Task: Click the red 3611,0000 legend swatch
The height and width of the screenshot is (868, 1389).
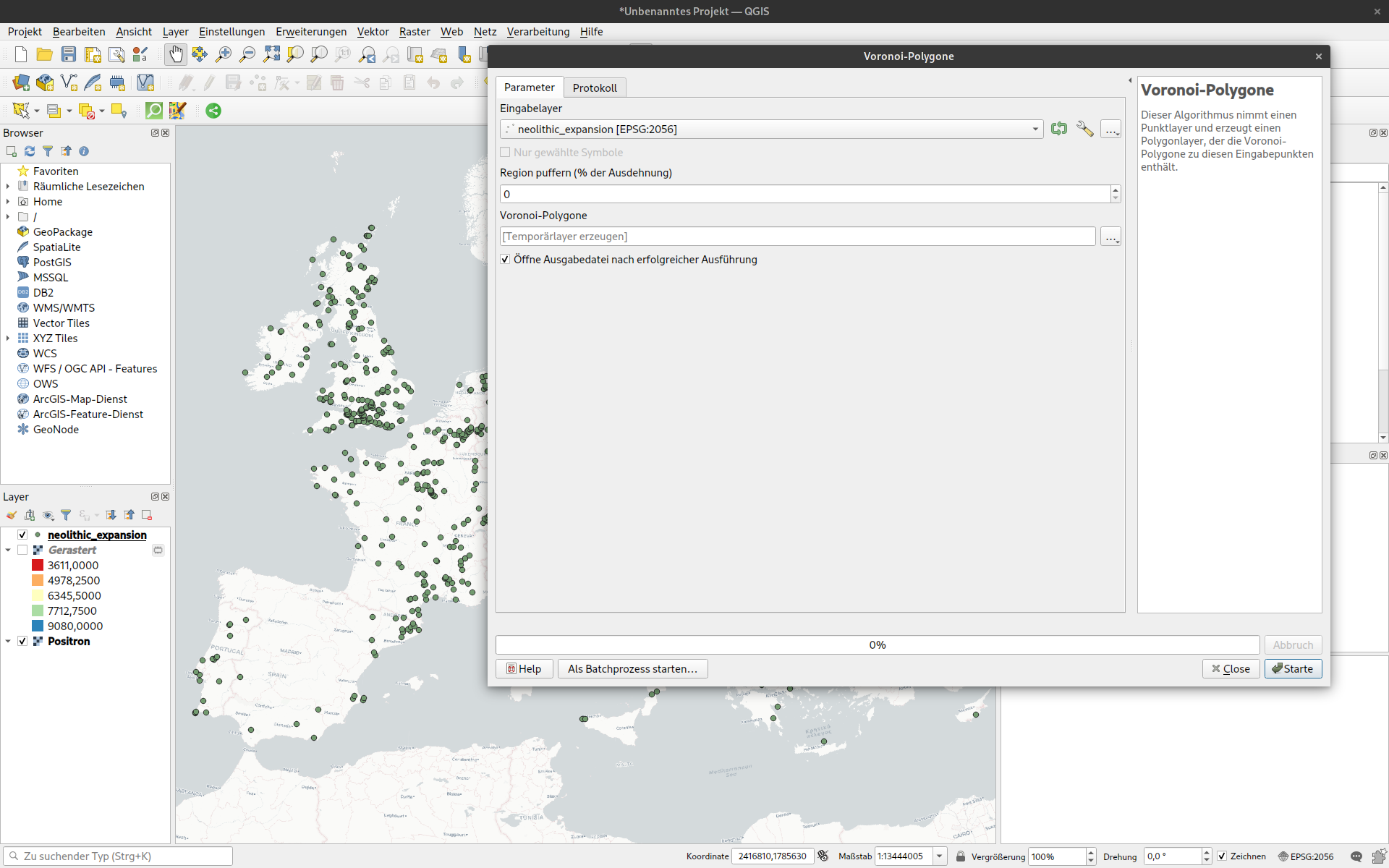Action: [x=38, y=566]
